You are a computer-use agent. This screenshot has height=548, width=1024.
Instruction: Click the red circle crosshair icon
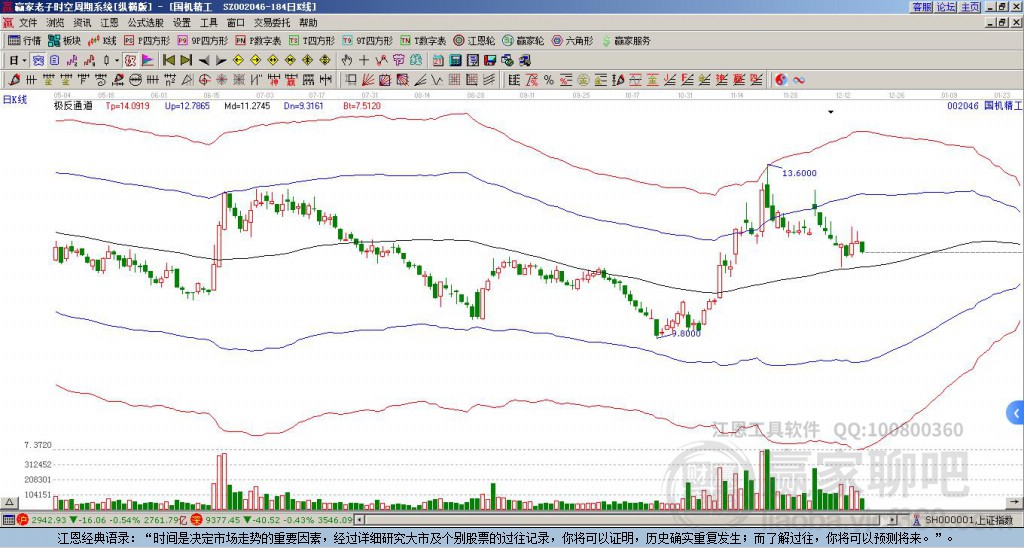[x=204, y=80]
